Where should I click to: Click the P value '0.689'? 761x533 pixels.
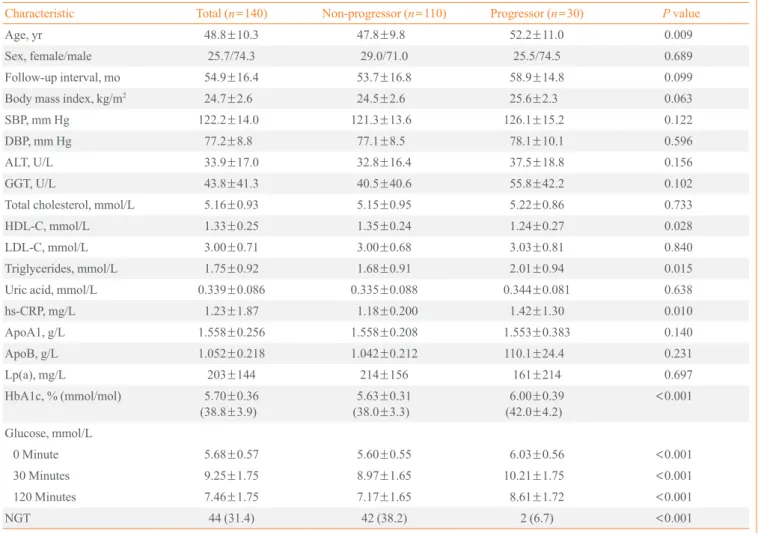click(x=678, y=56)
